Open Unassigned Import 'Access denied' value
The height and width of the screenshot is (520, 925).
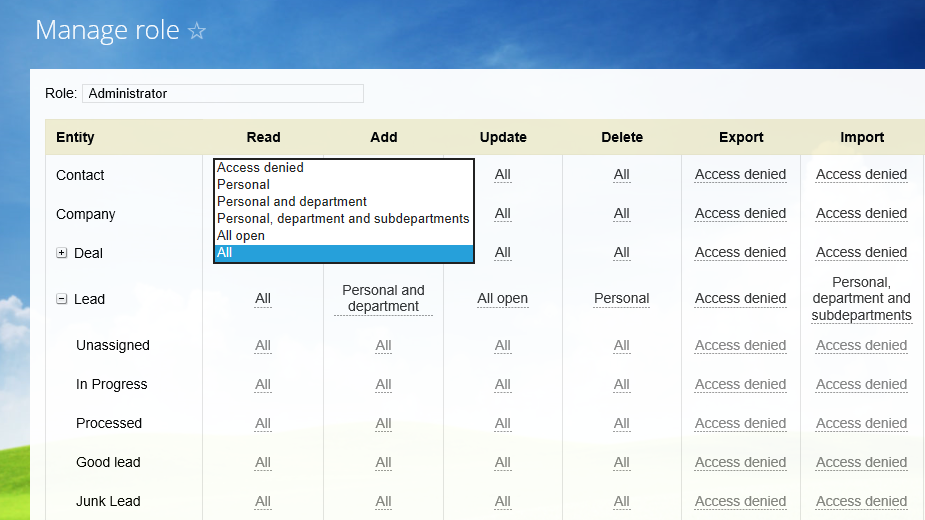pos(861,345)
